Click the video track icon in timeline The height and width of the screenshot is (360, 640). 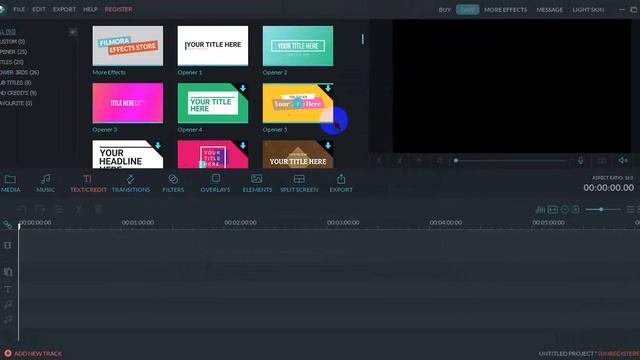pyautogui.click(x=8, y=245)
